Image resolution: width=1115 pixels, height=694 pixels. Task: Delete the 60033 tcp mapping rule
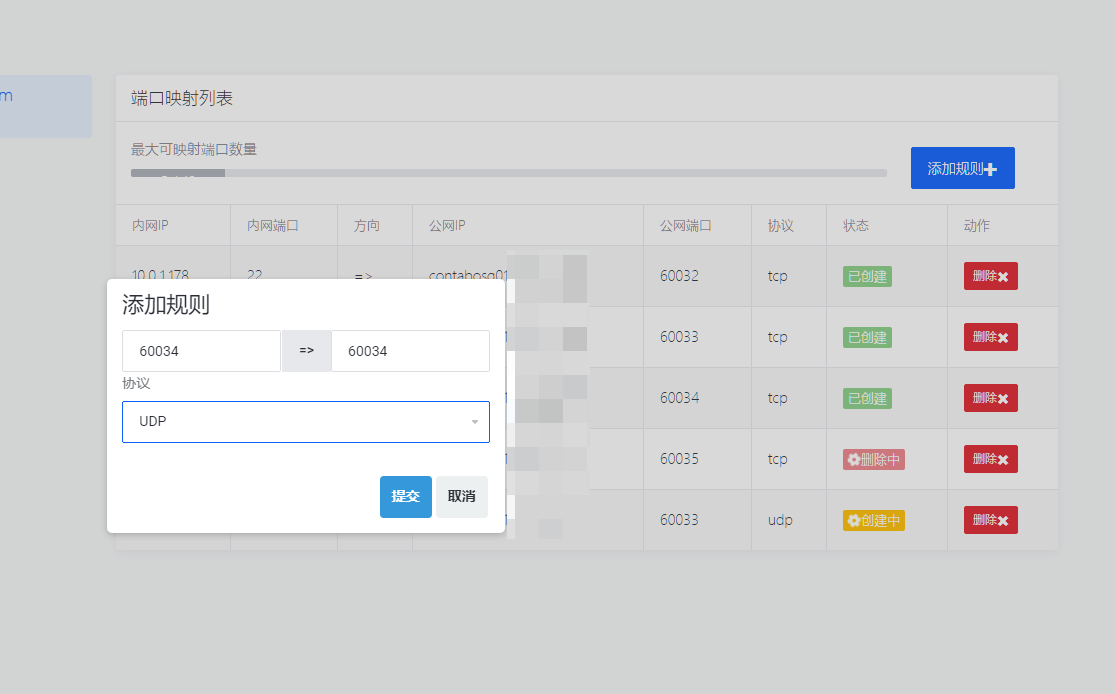pos(991,337)
